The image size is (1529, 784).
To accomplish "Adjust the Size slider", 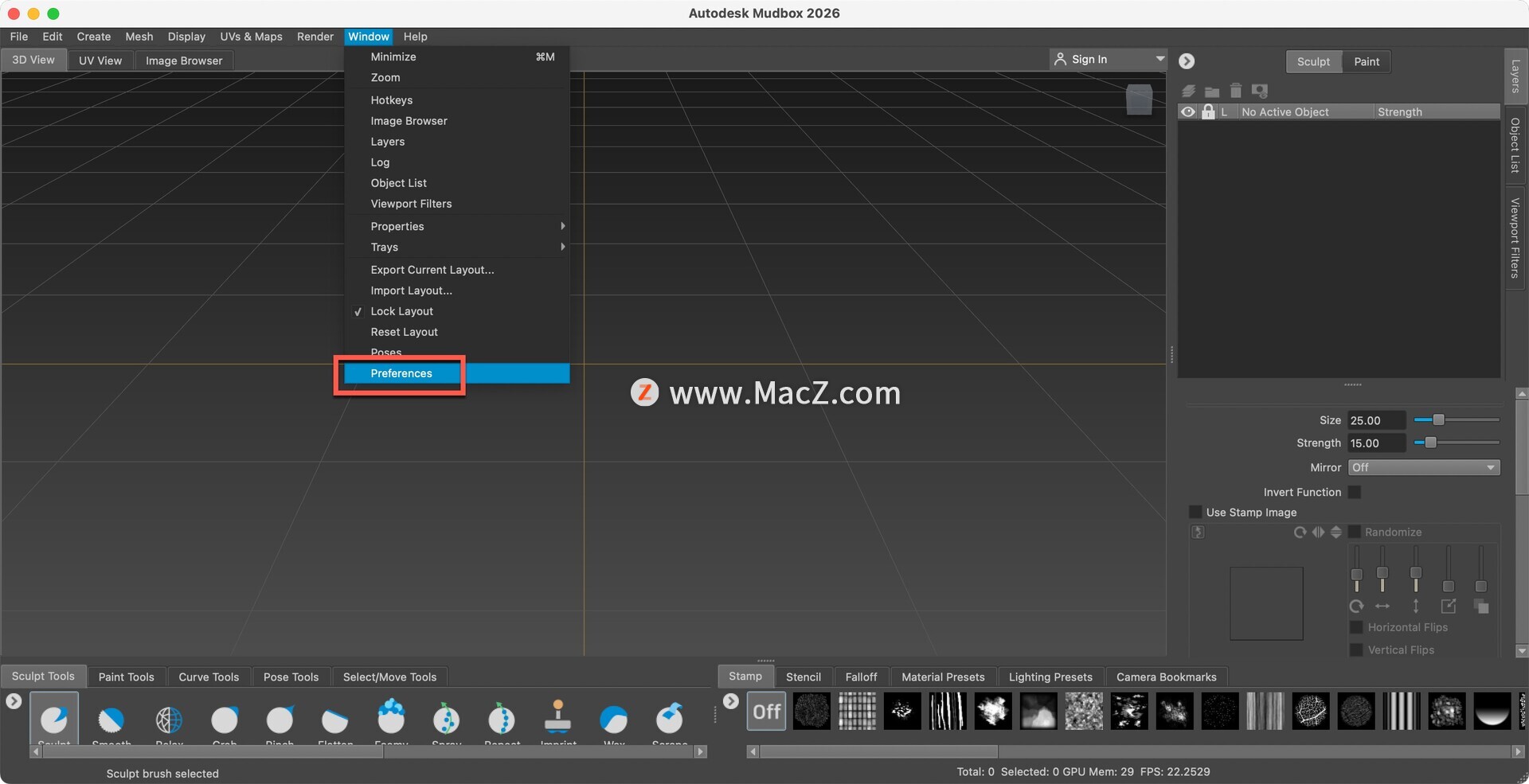I will pyautogui.click(x=1457, y=419).
